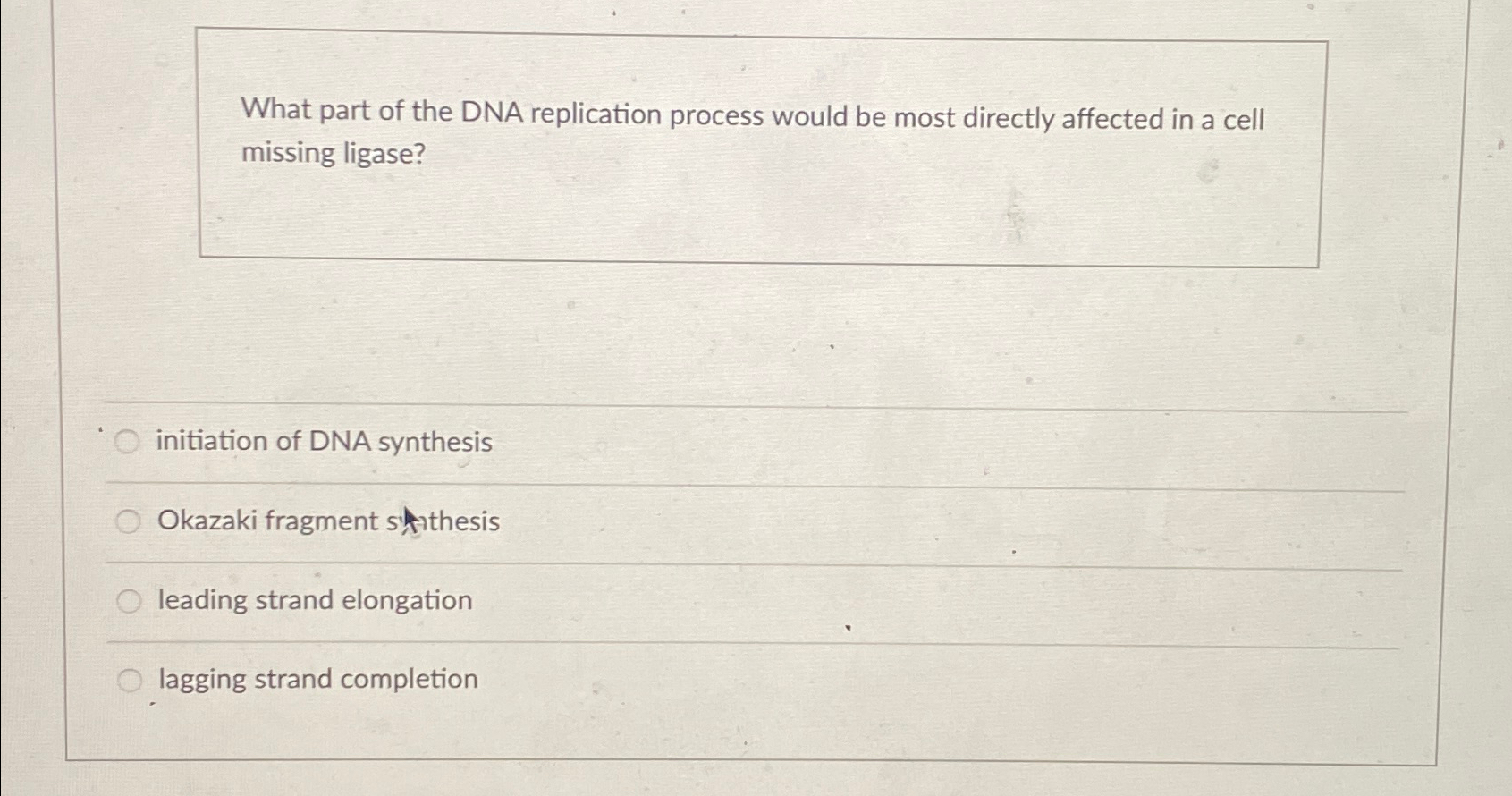Screen dimensions: 1512x796
Task: Select the 'Okazaki fragment synthesis' radio button
Action: 128,520
